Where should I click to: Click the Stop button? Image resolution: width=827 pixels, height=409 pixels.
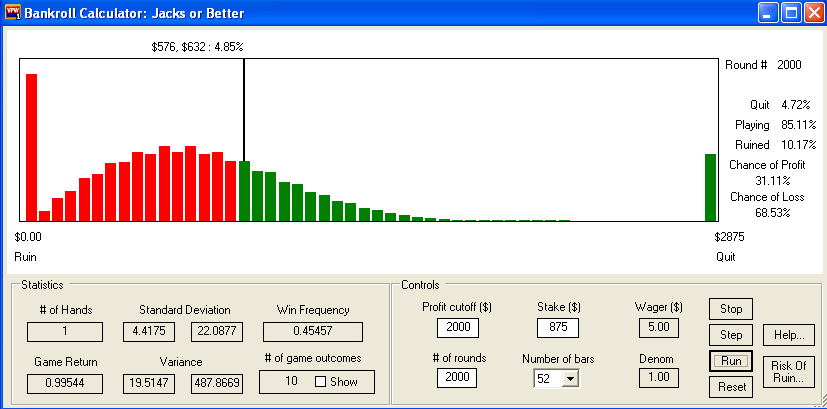(730, 309)
